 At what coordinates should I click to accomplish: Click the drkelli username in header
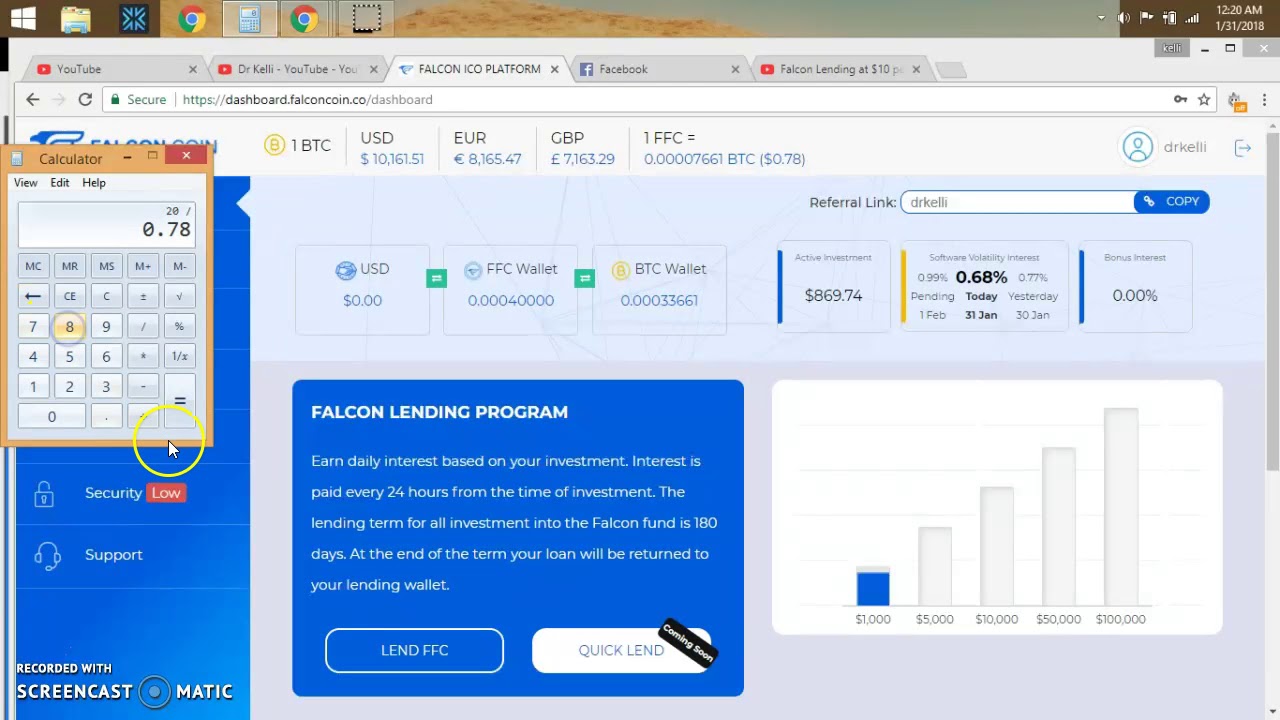[x=1185, y=147]
